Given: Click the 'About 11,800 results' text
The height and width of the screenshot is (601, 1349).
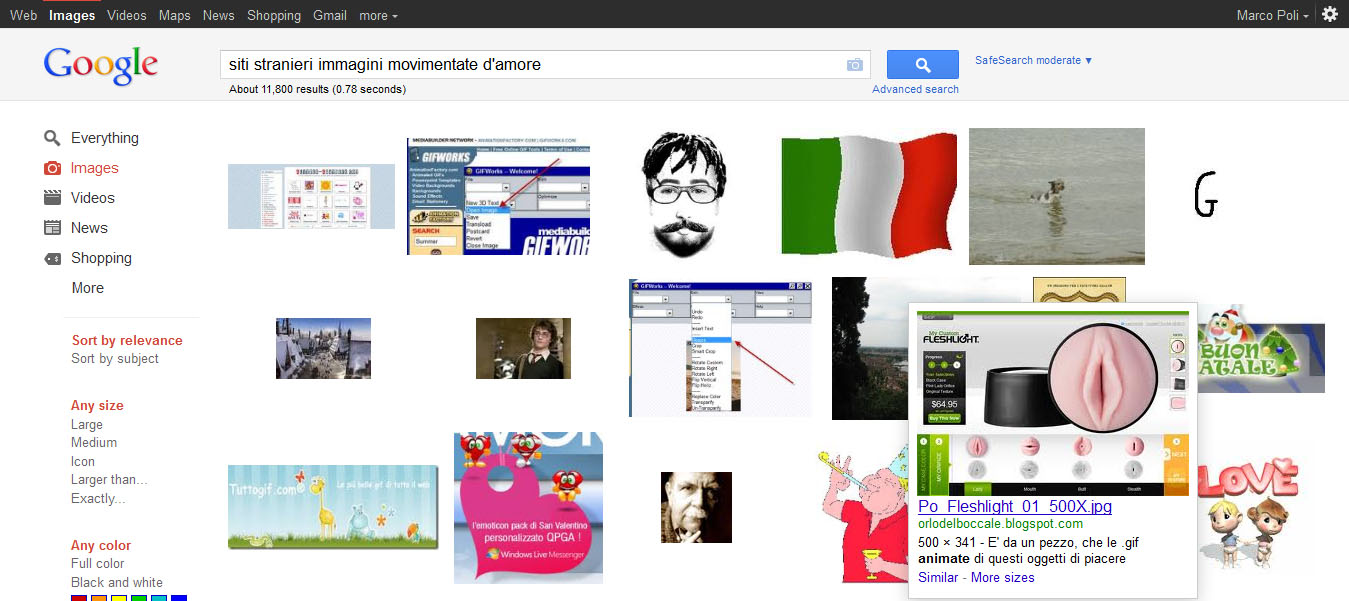Looking at the screenshot, I should (317, 89).
